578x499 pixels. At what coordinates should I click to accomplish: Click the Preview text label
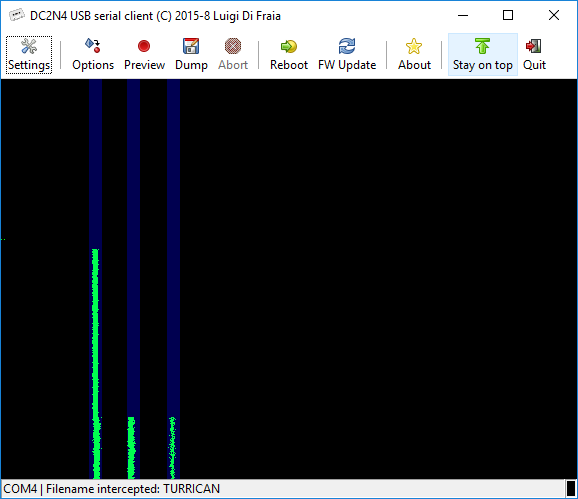point(144,65)
